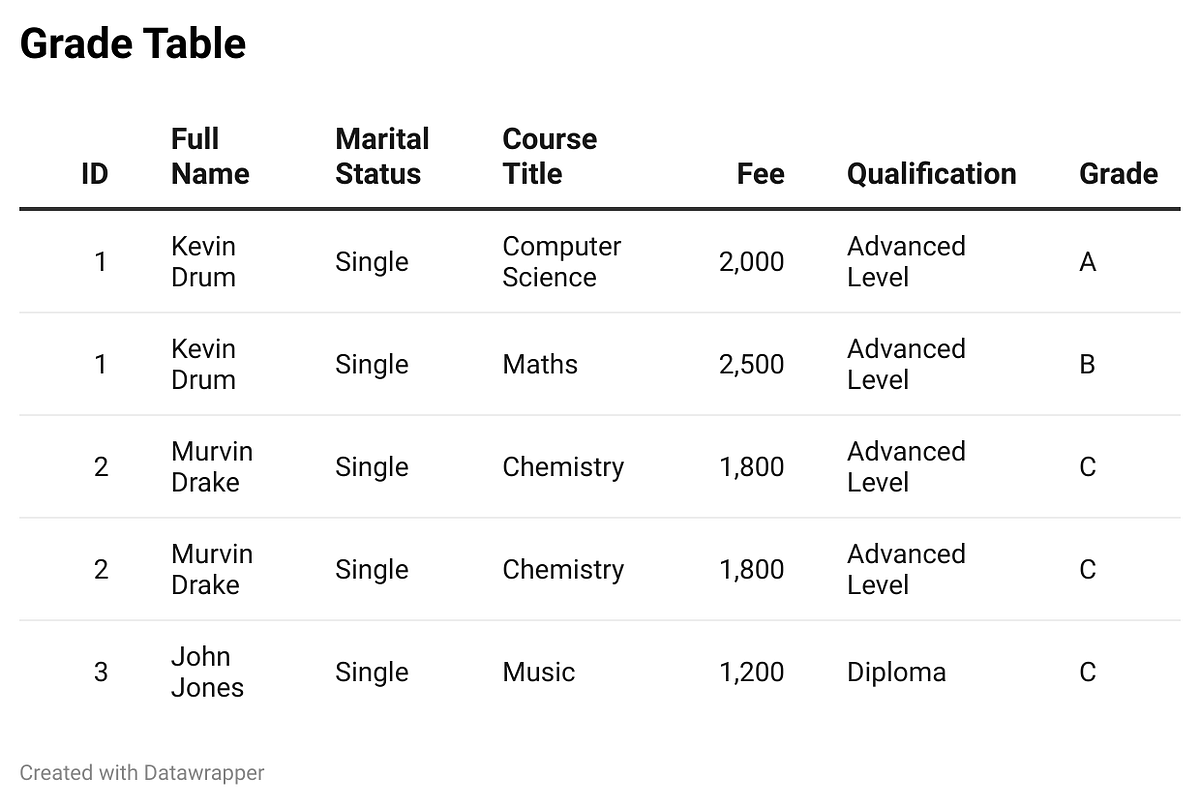
Task: Click the grade B cell
Action: click(x=1087, y=364)
